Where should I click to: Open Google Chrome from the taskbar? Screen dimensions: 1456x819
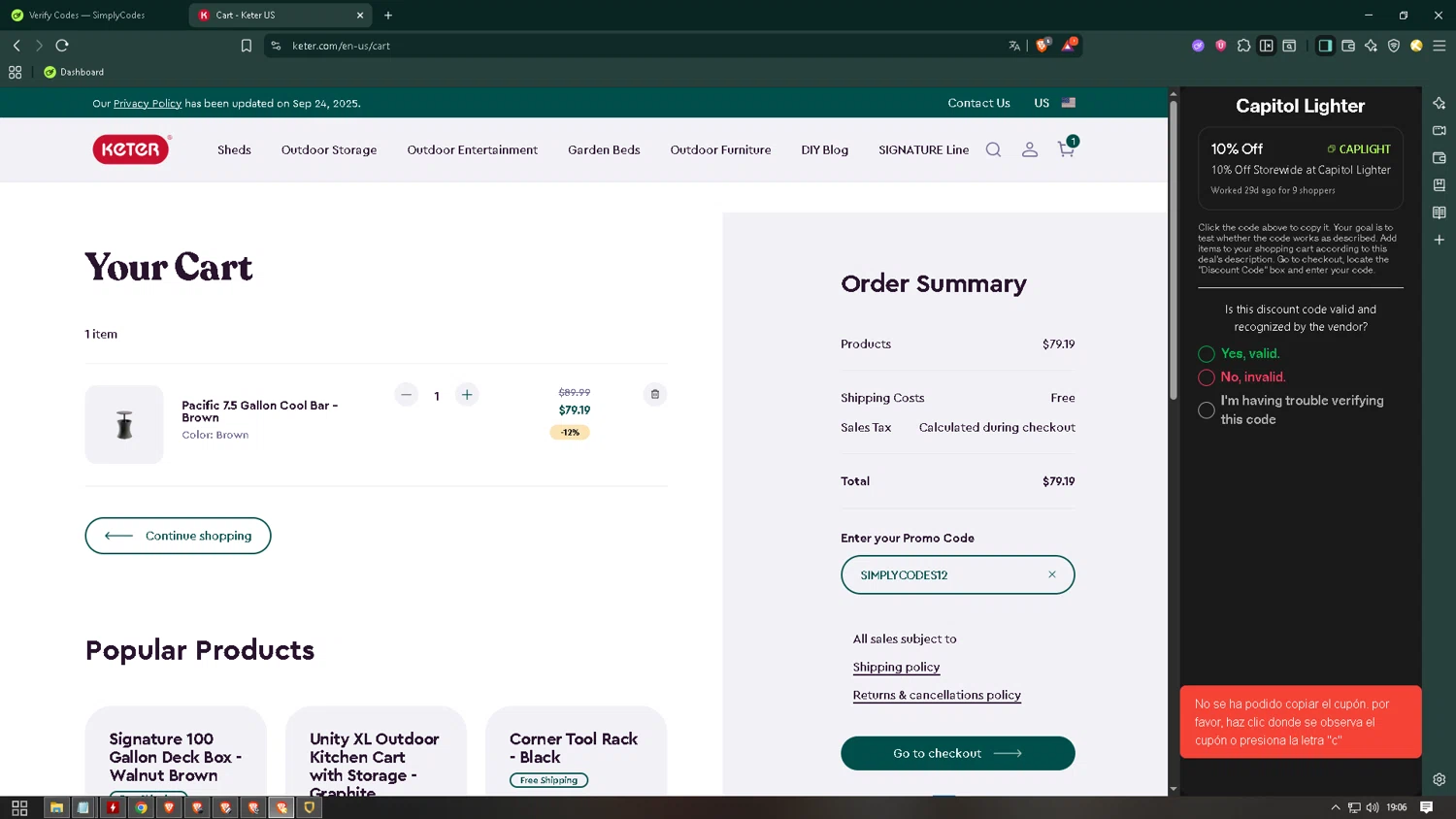pyautogui.click(x=141, y=807)
